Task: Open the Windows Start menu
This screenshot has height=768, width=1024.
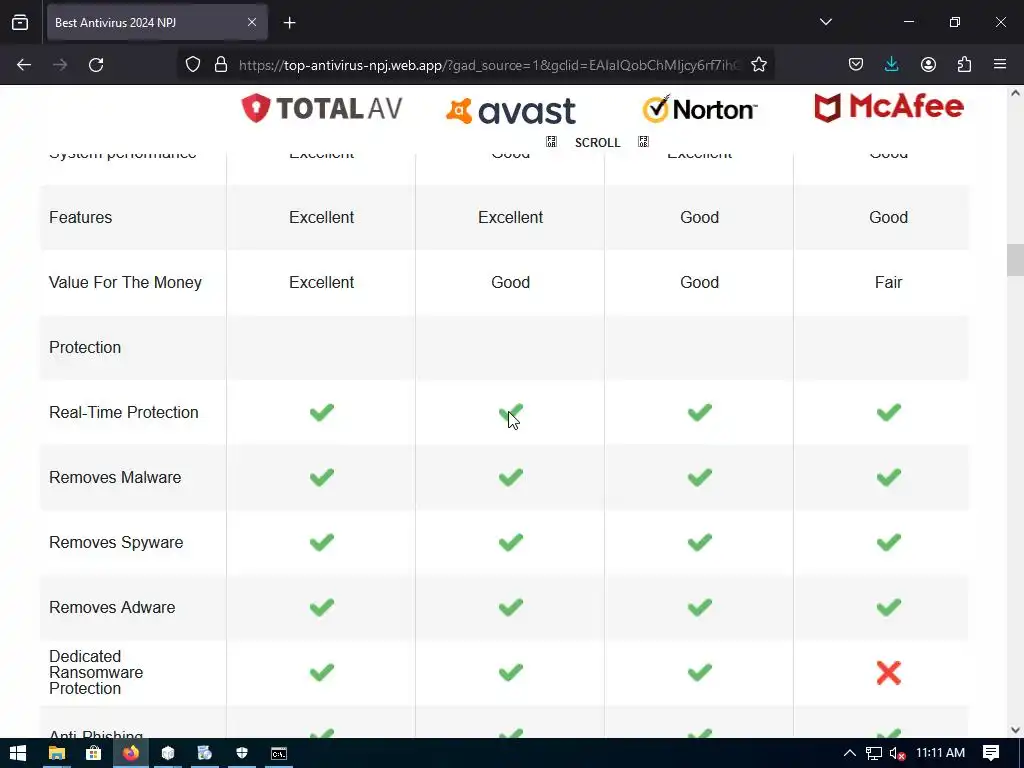Action: 18,753
